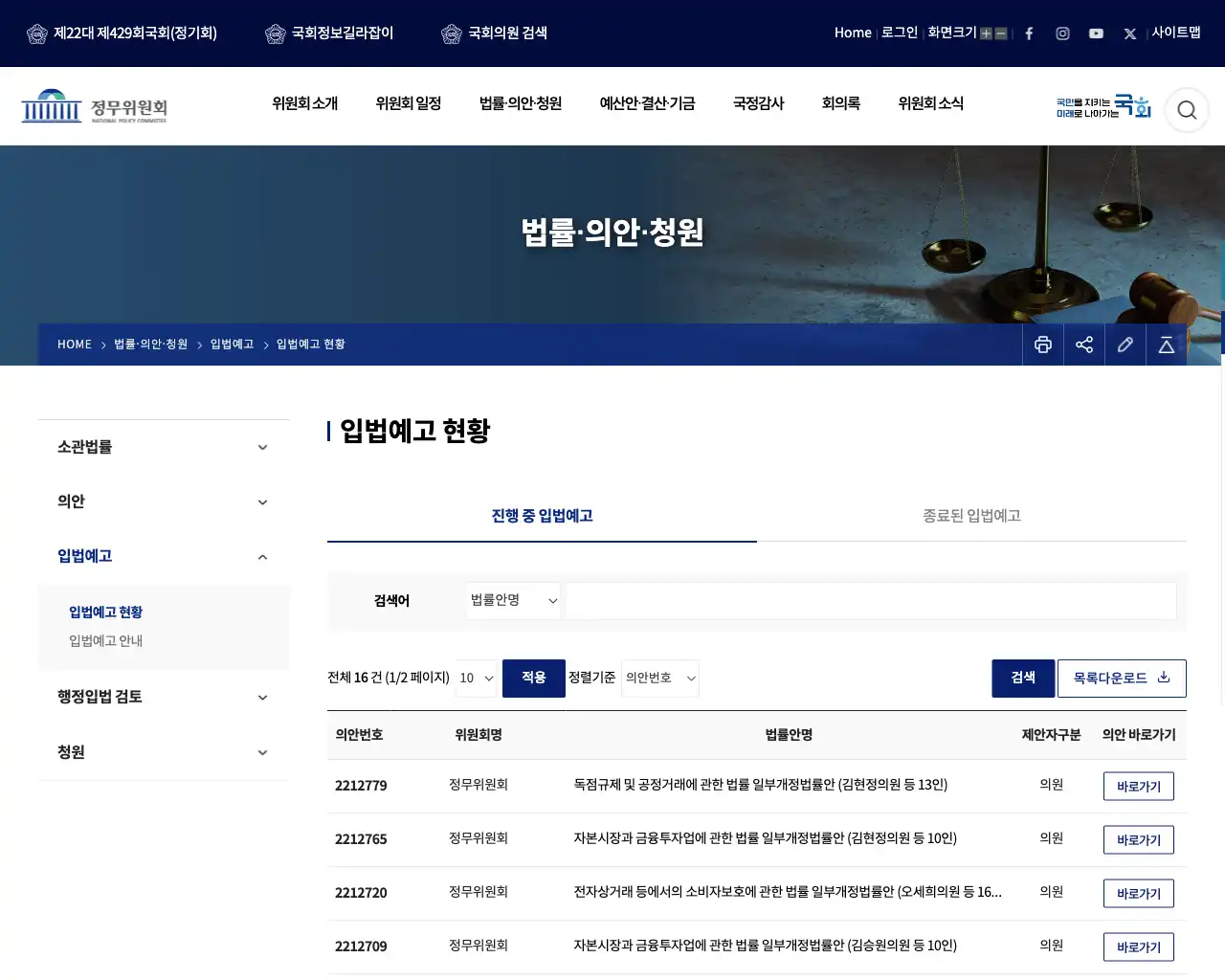This screenshot has height=980, width=1225.
Task: Open the Instagram icon in the top bar
Action: click(x=1062, y=33)
